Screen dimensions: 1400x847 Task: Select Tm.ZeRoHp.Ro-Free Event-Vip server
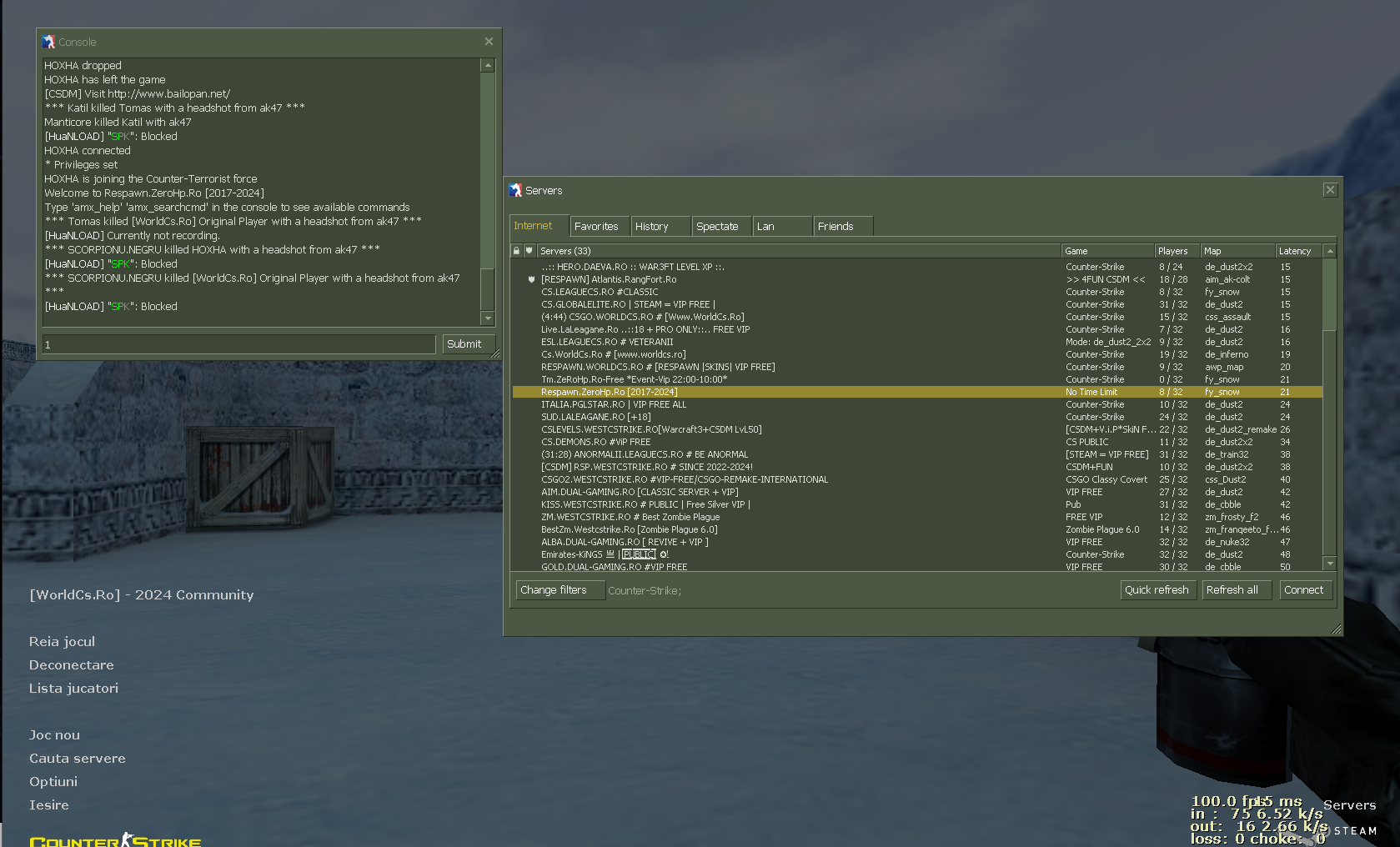(917, 379)
